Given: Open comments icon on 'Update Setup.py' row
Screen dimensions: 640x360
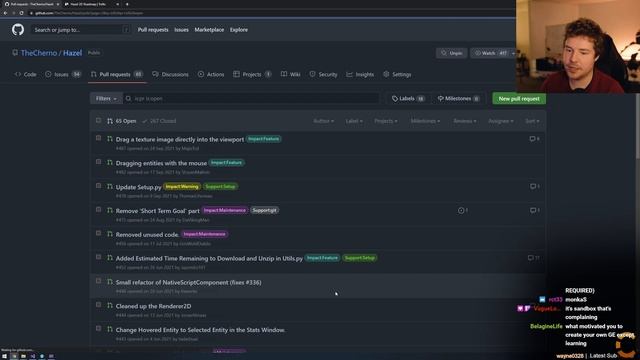Looking at the screenshot, I should (x=534, y=186).
